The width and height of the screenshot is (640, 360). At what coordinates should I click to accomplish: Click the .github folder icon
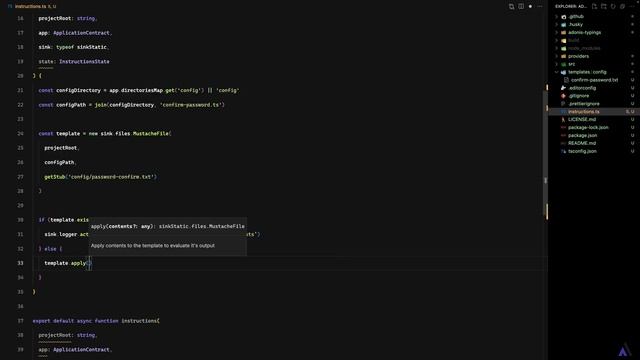[x=564, y=17]
